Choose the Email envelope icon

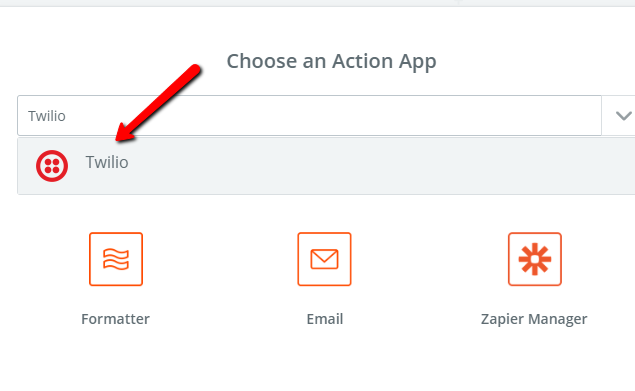(324, 259)
